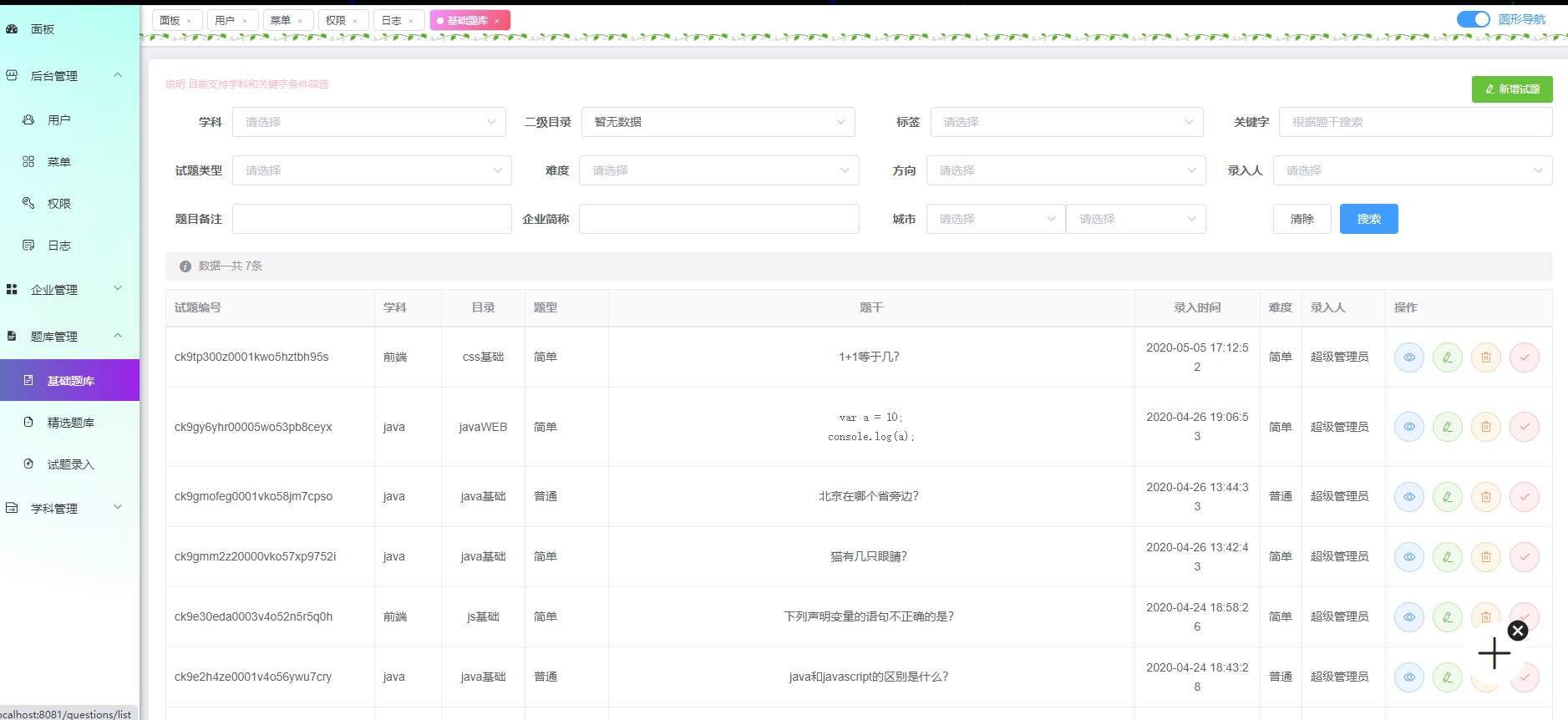Open the 日志 sidebar menu item
Viewport: 1568px width, 720px height.
(69, 246)
